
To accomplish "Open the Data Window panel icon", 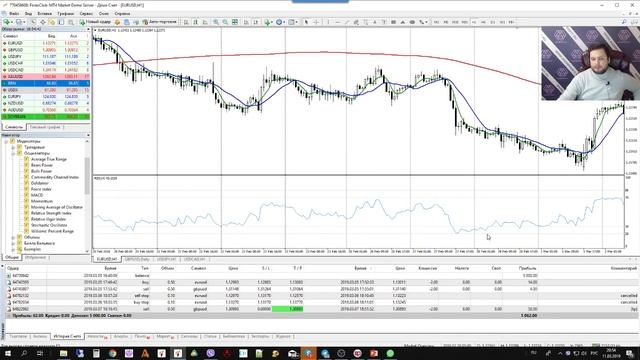I will click(42, 22).
